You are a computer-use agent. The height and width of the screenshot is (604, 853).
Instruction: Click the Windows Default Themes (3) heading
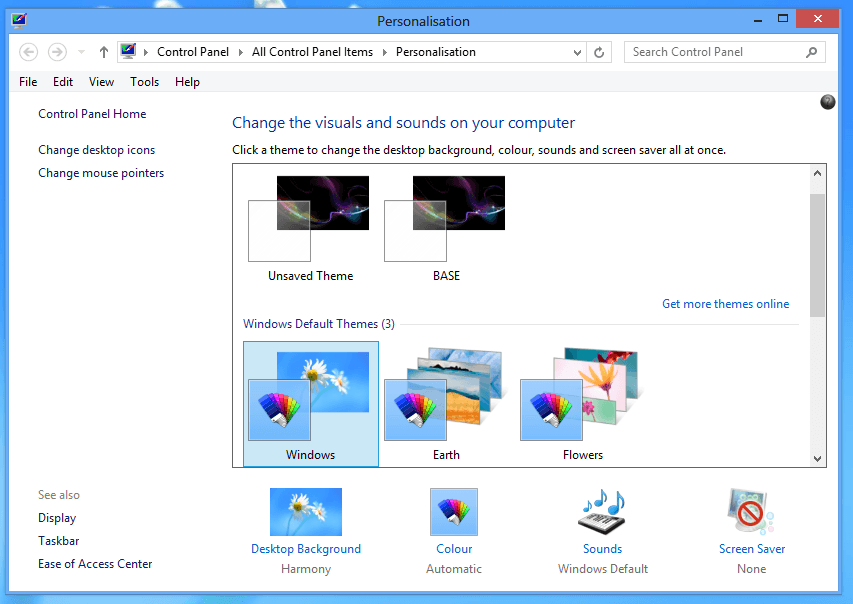point(319,324)
